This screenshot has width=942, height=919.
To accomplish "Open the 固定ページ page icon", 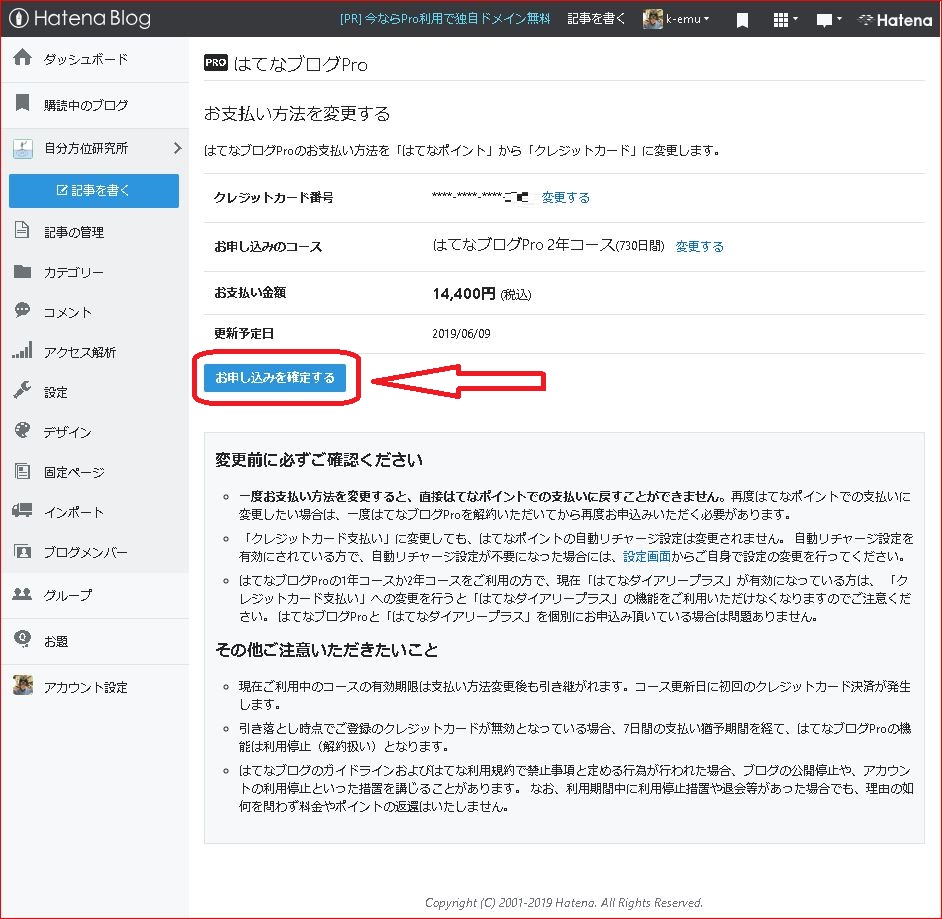I will [22, 471].
